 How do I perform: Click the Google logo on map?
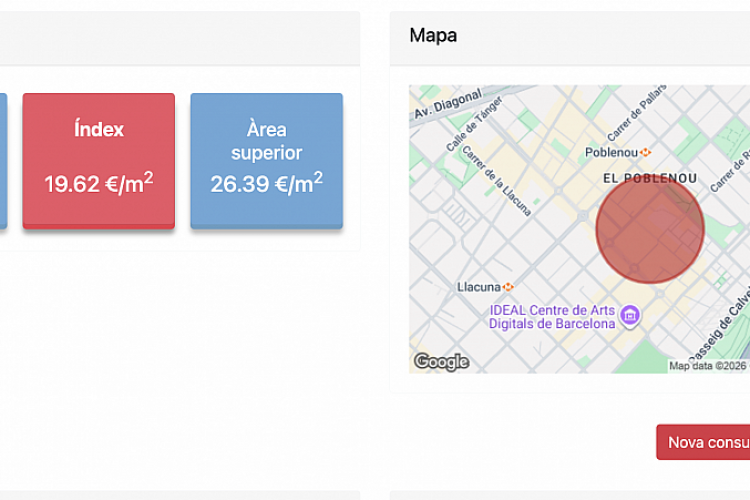[441, 362]
